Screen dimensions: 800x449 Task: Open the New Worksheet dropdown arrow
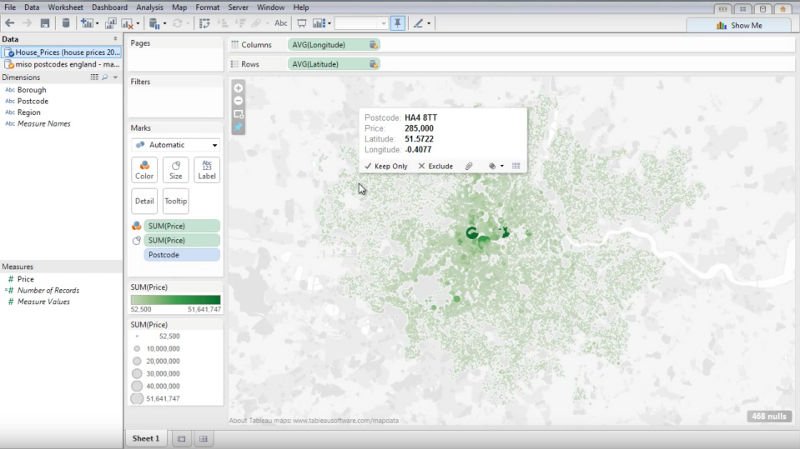click(97, 23)
